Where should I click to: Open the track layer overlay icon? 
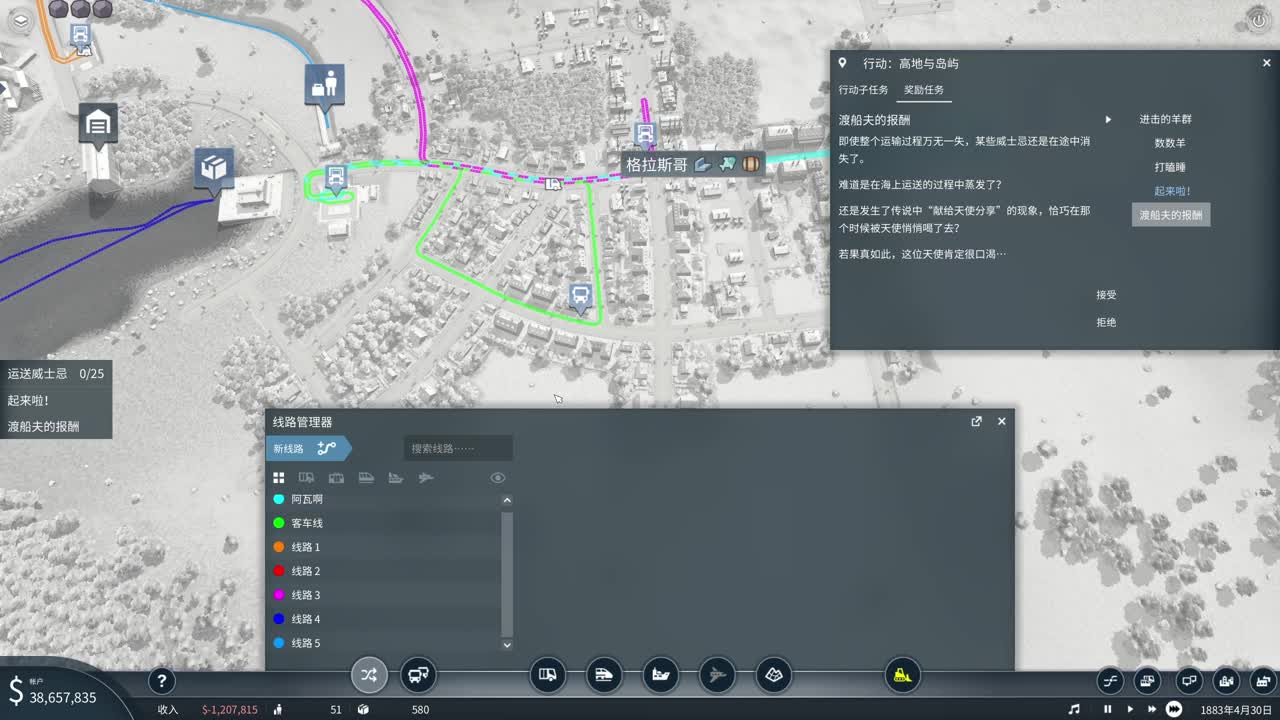click(x=1110, y=681)
